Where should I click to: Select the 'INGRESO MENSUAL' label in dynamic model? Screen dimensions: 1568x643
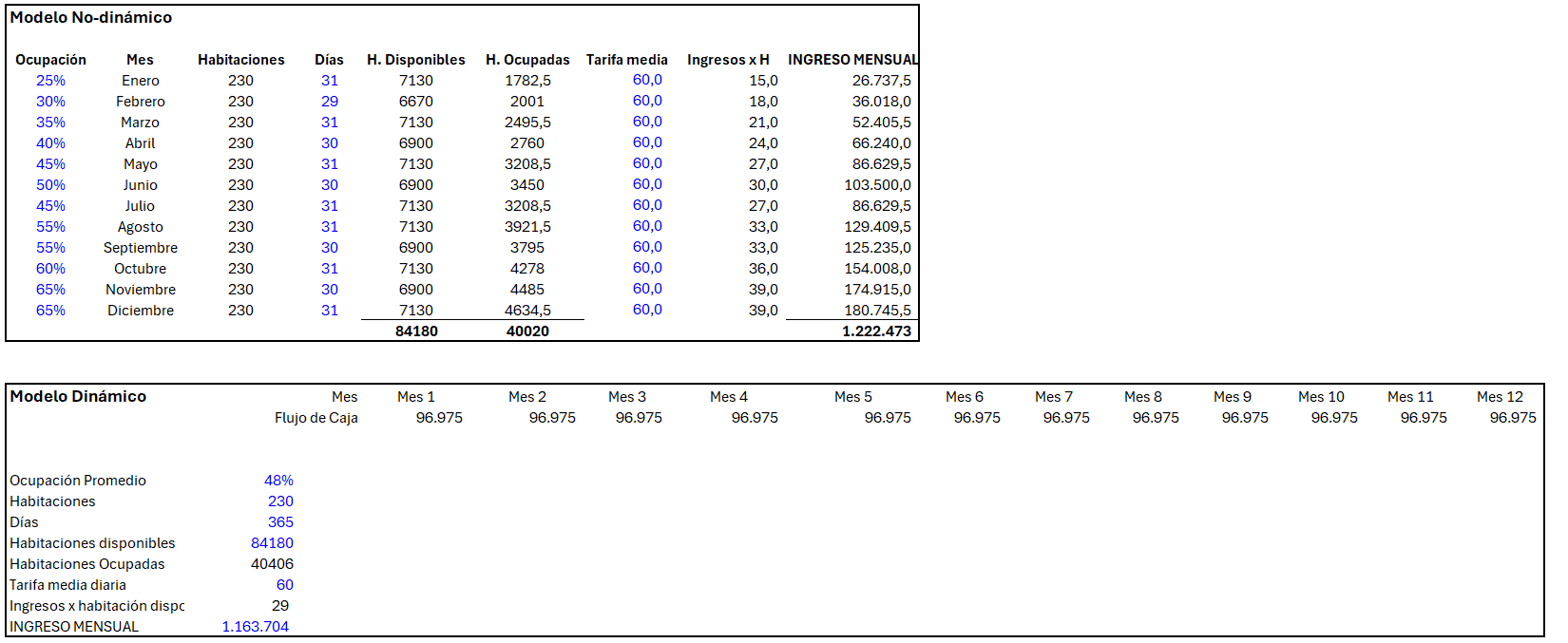coord(74,627)
